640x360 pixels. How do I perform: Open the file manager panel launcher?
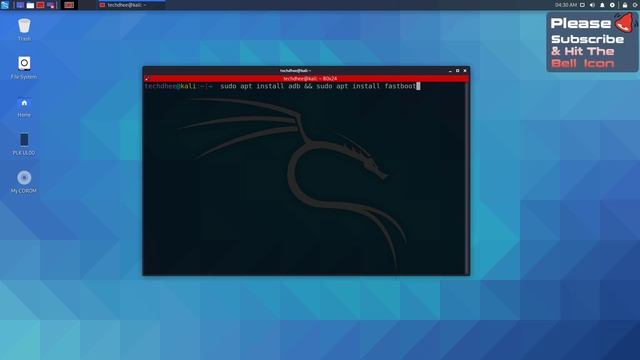point(30,5)
